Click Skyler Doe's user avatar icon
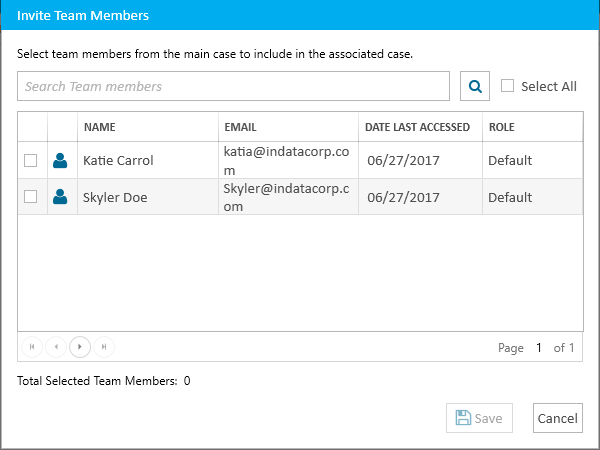This screenshot has width=600, height=450. click(60, 197)
